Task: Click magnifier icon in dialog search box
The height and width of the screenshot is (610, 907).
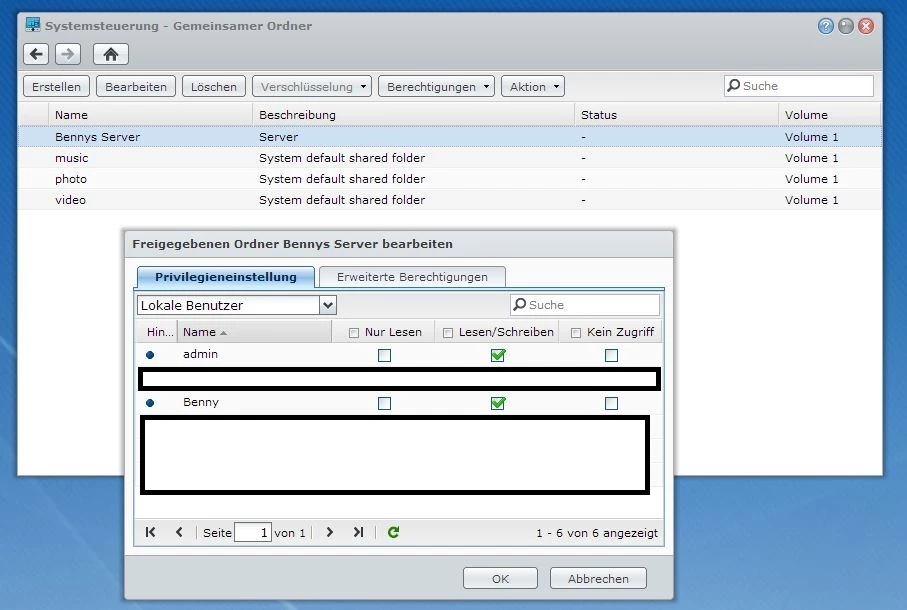Action: [519, 304]
